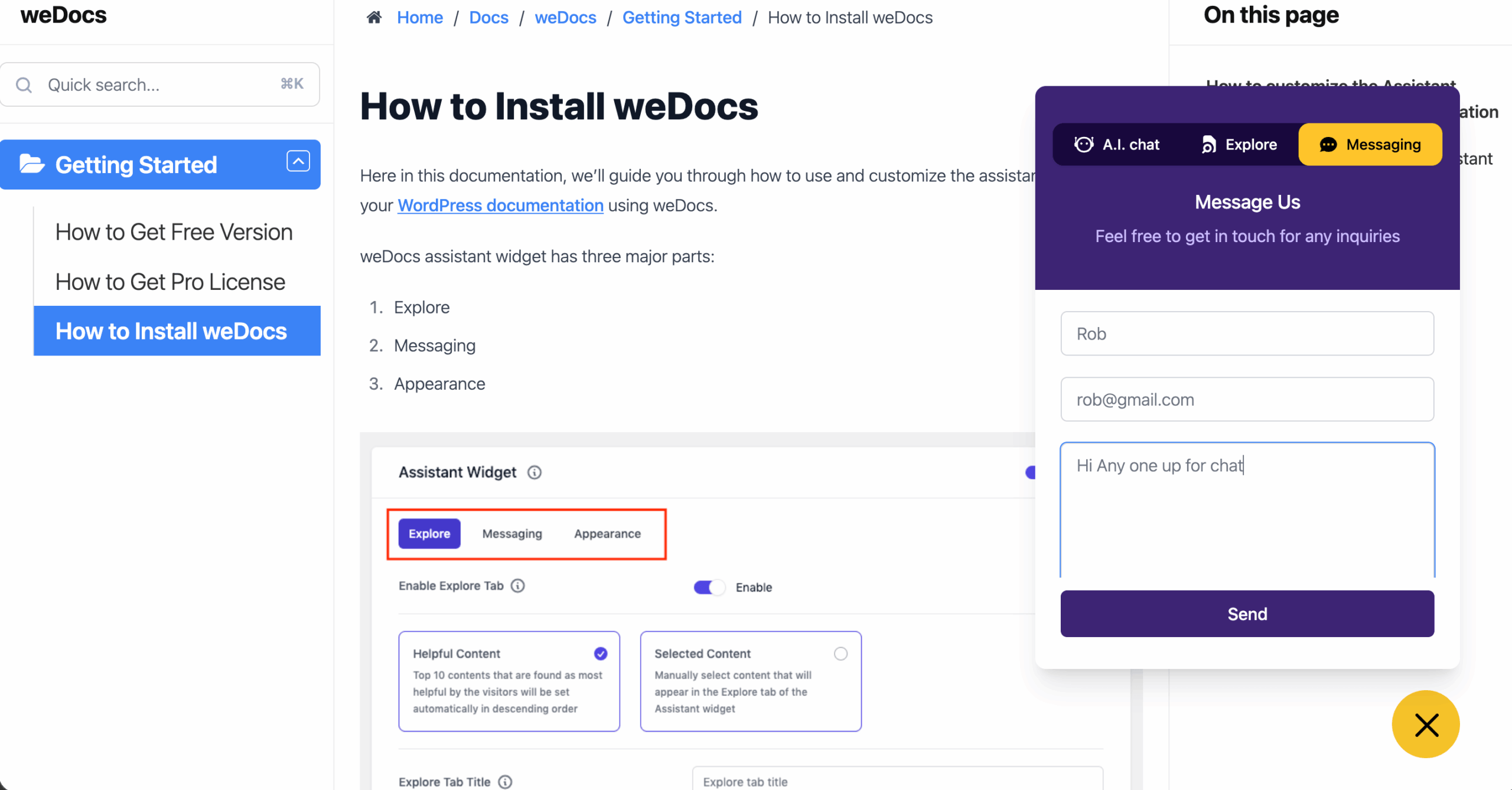Switch to Messaging tab in settings screenshot
Image resolution: width=1512 pixels, height=790 pixels.
pyautogui.click(x=512, y=534)
